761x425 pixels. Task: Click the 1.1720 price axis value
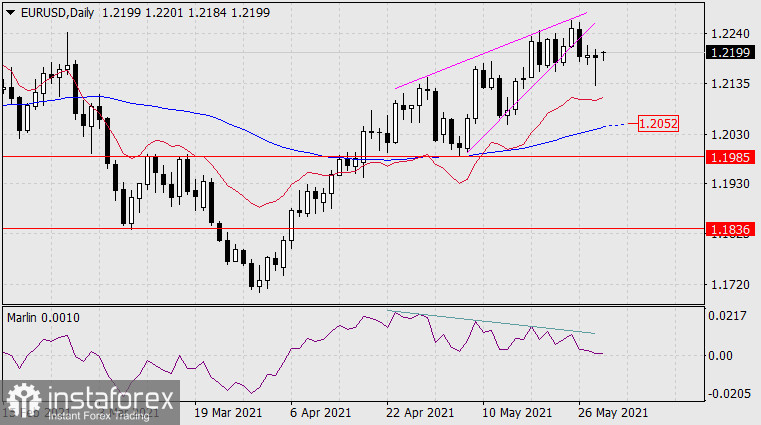(x=728, y=285)
